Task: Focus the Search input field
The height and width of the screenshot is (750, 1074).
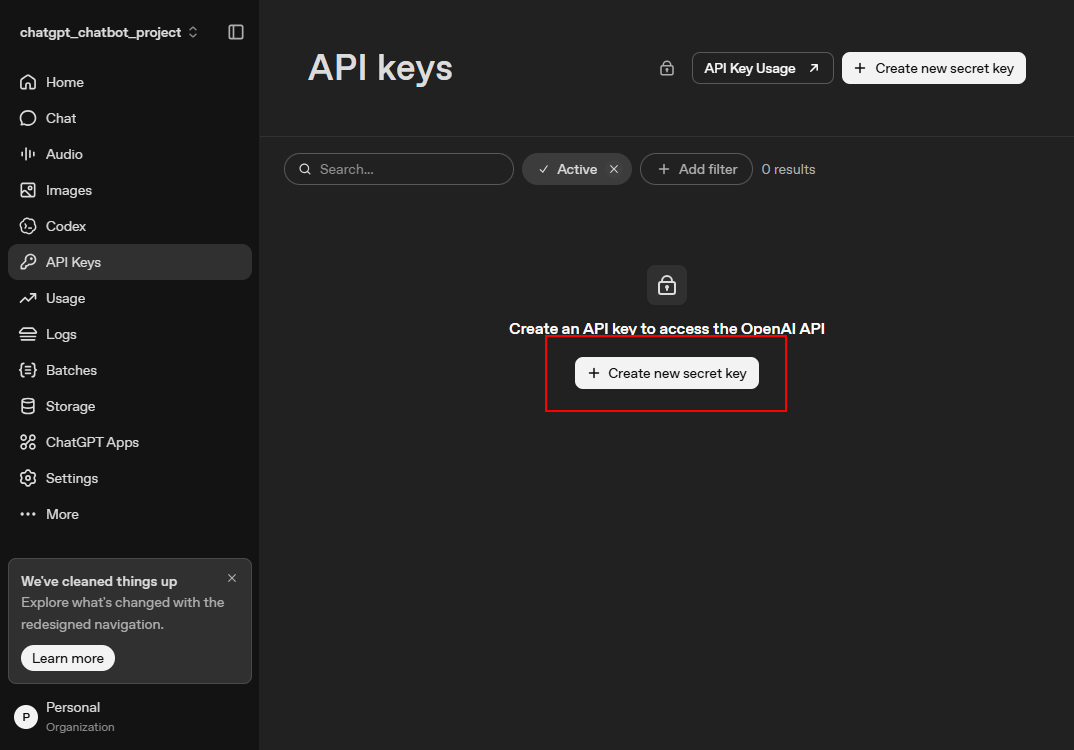Action: point(399,169)
